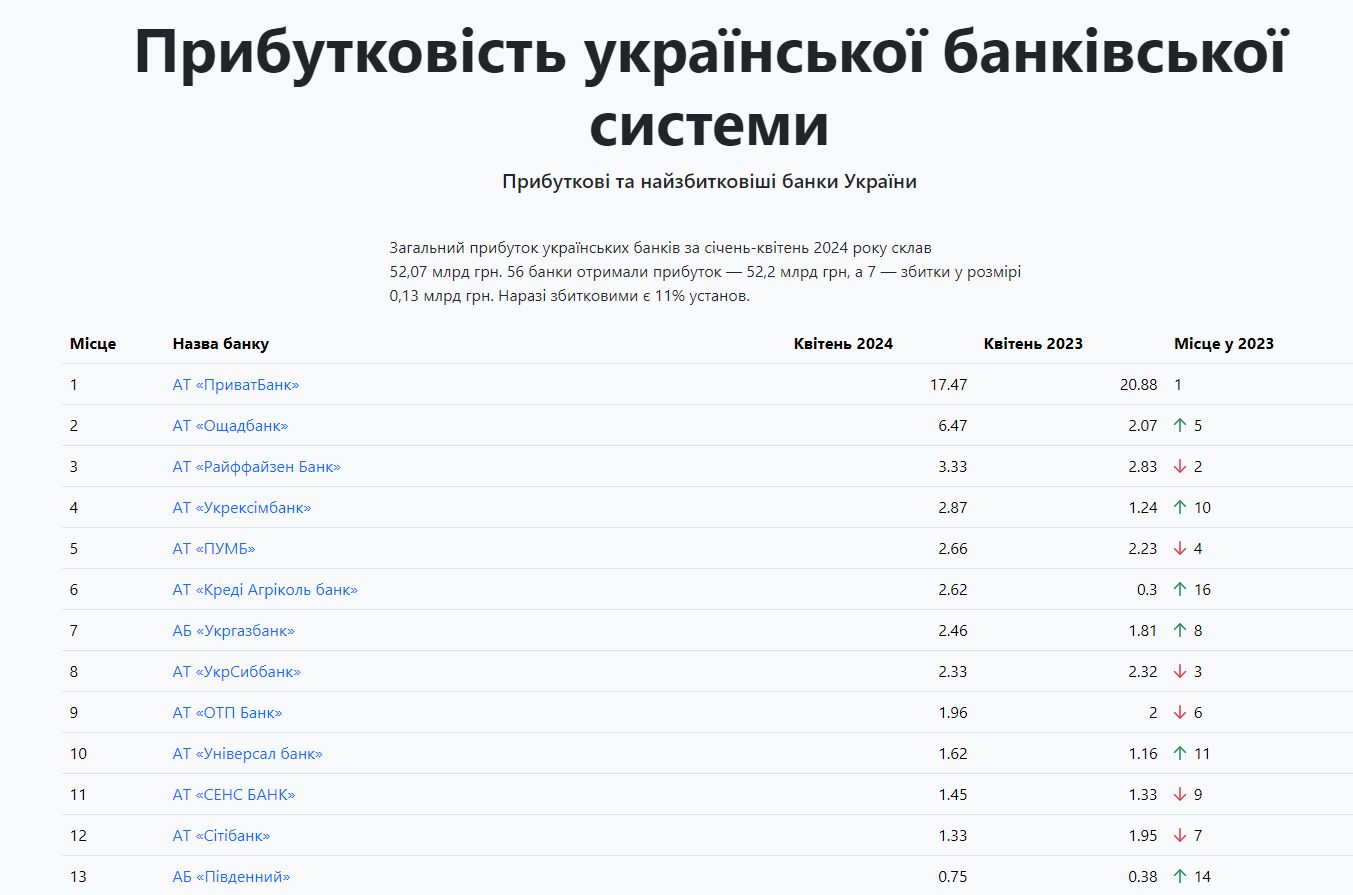Image resolution: width=1353 pixels, height=895 pixels.
Task: Click green up arrow in Креді Агріколь row
Action: (1180, 590)
